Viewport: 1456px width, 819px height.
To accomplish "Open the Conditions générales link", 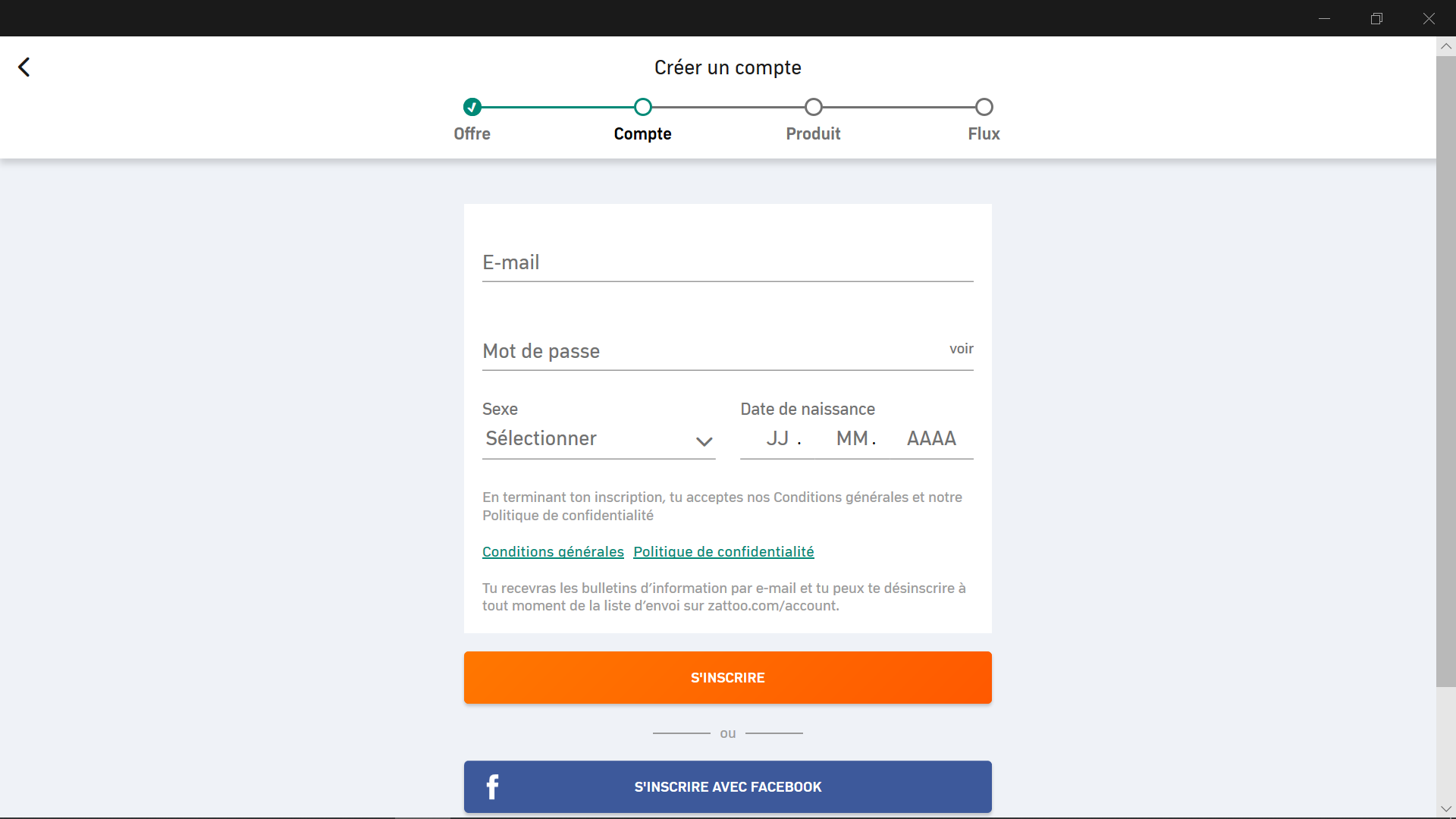I will (552, 551).
